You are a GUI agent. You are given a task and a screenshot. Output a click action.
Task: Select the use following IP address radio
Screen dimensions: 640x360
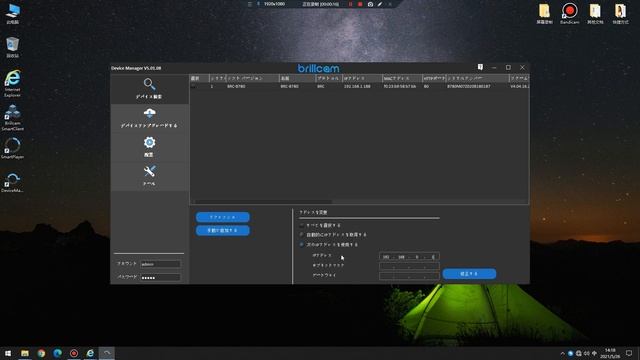pyautogui.click(x=302, y=244)
